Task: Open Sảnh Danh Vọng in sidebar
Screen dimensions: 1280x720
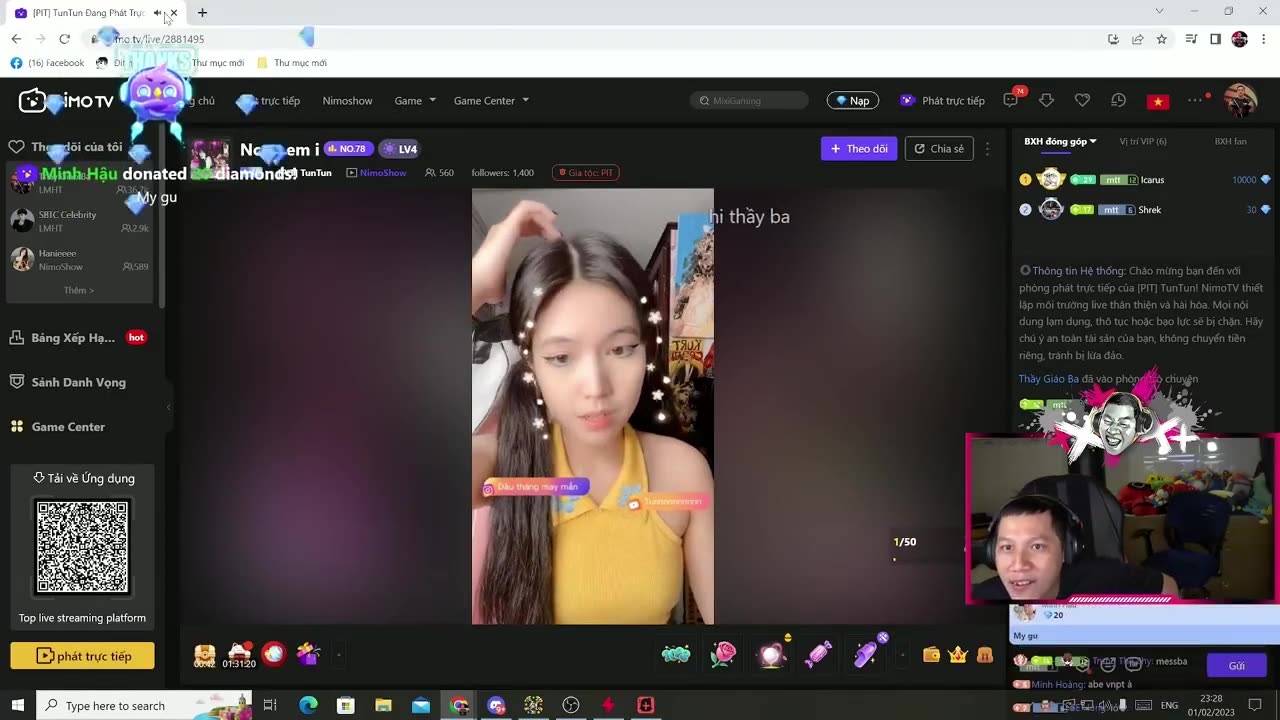Action: [x=68, y=382]
